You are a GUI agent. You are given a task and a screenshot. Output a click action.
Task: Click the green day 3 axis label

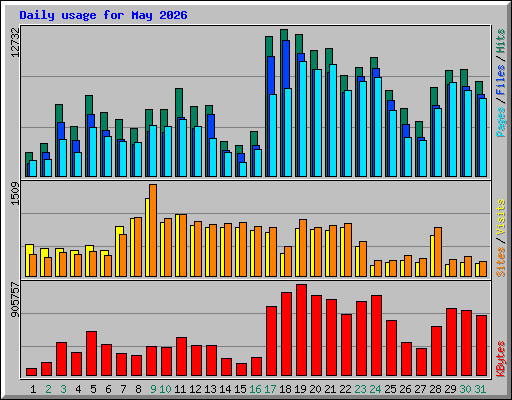tap(63, 389)
